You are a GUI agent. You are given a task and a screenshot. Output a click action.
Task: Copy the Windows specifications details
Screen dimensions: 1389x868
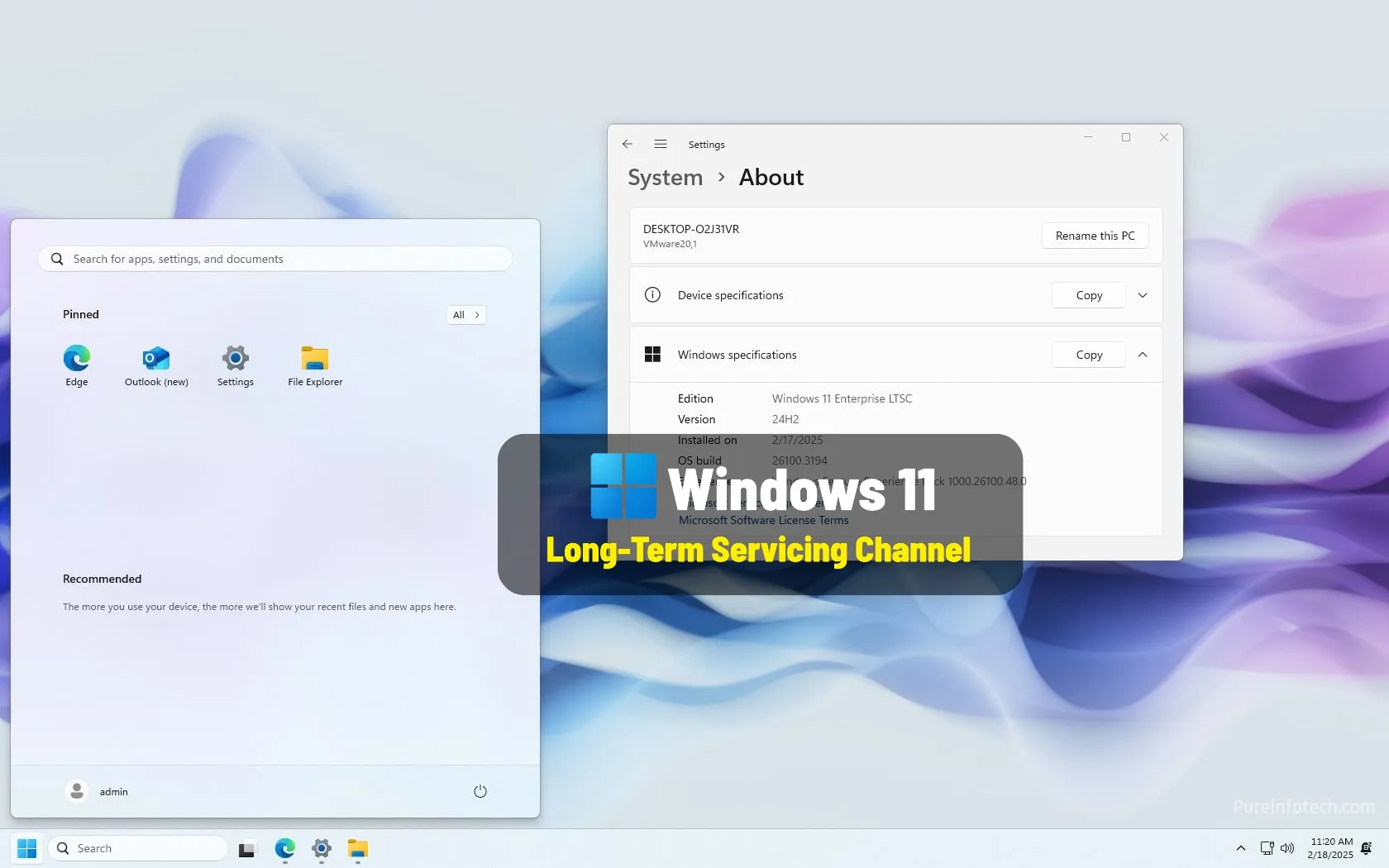pyautogui.click(x=1087, y=355)
